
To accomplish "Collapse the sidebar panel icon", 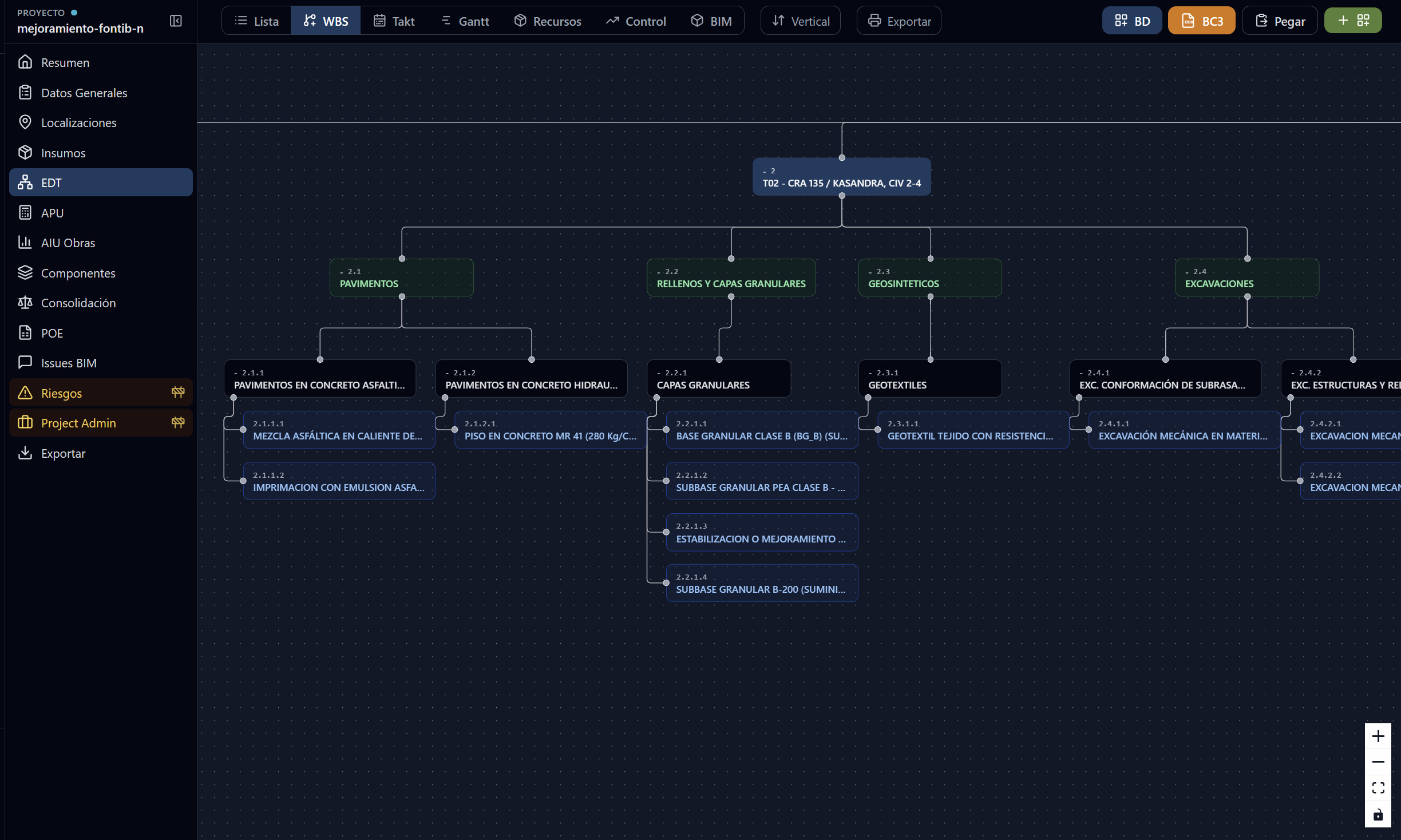I will click(x=176, y=21).
